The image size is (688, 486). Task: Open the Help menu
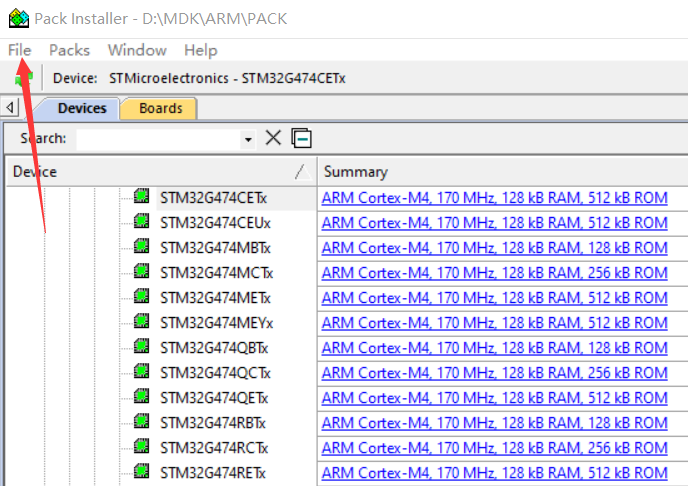(x=201, y=50)
